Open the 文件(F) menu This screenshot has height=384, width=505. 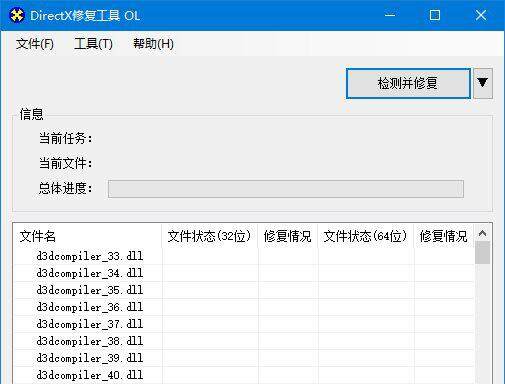pos(35,44)
